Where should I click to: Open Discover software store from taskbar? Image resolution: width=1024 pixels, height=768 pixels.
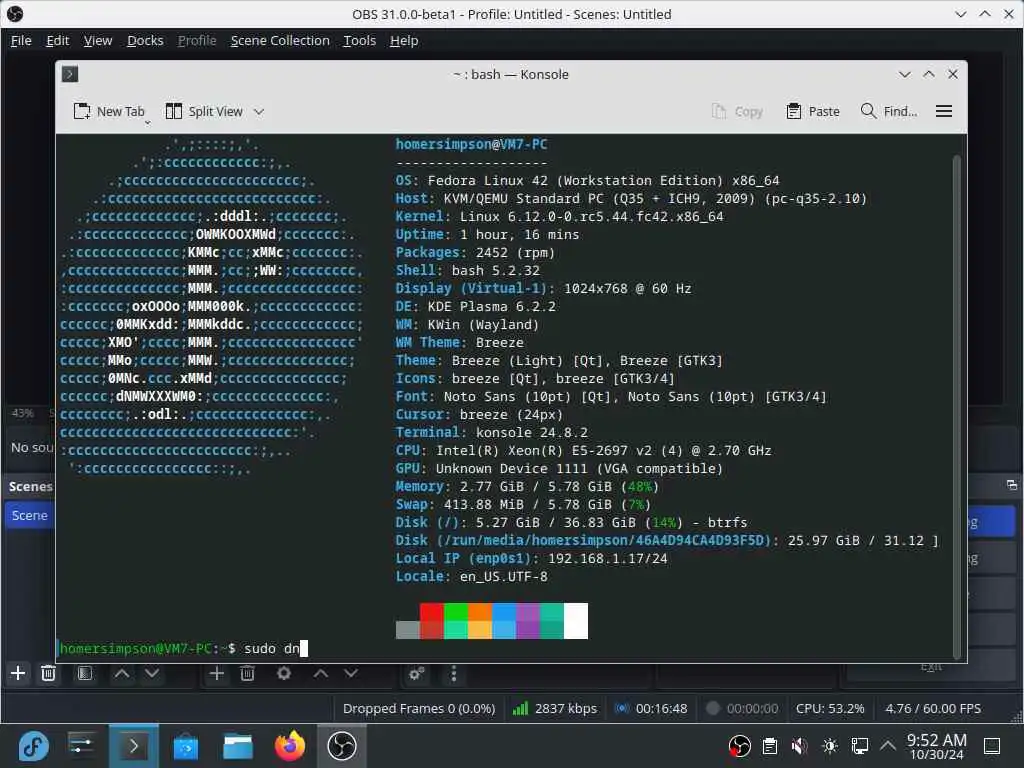pos(185,746)
